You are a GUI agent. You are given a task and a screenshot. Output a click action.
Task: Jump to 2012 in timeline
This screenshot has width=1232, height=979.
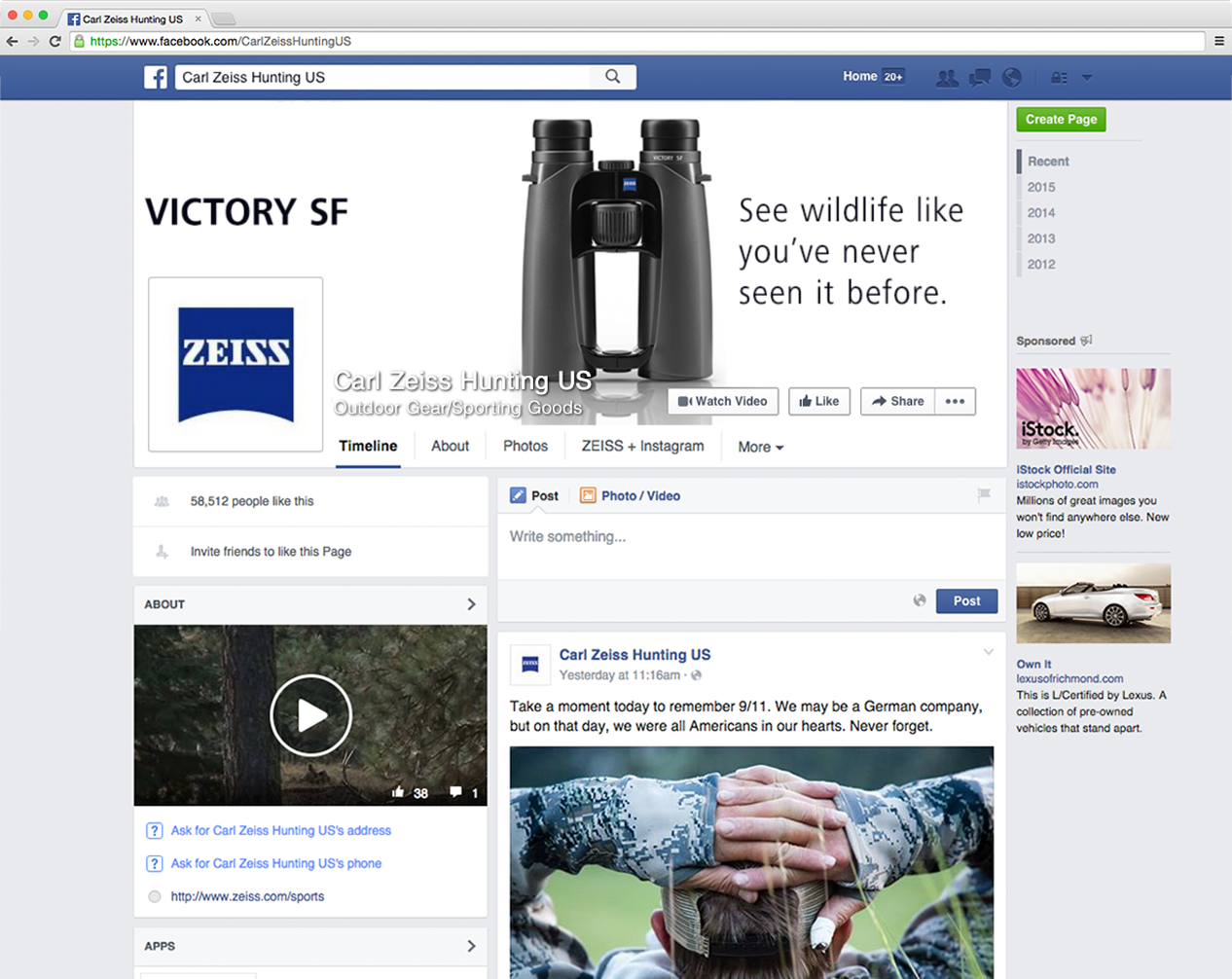pos(1041,264)
